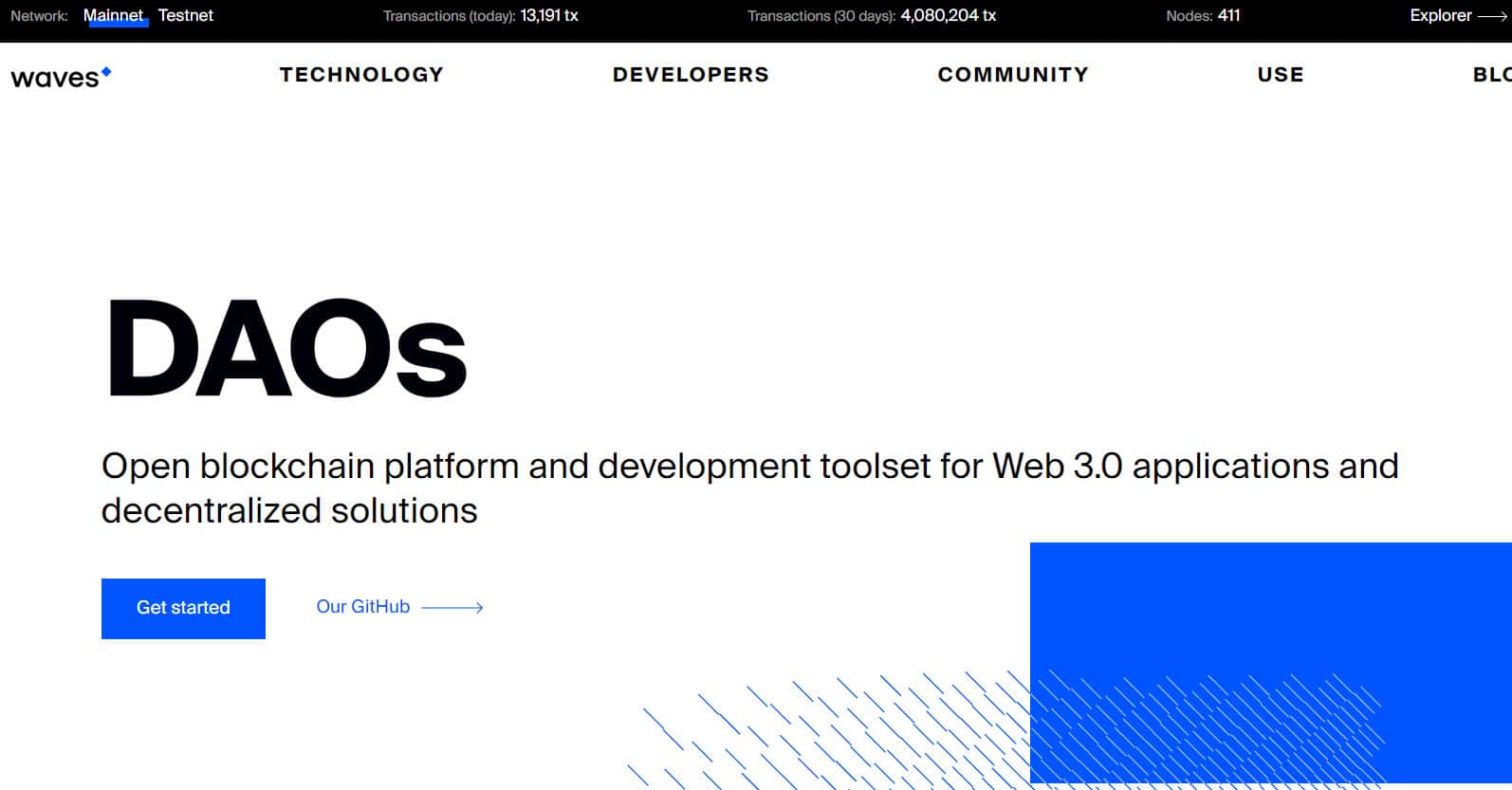Open the partially visible Blog menu item
This screenshot has height=790, width=1512.
1491,75
